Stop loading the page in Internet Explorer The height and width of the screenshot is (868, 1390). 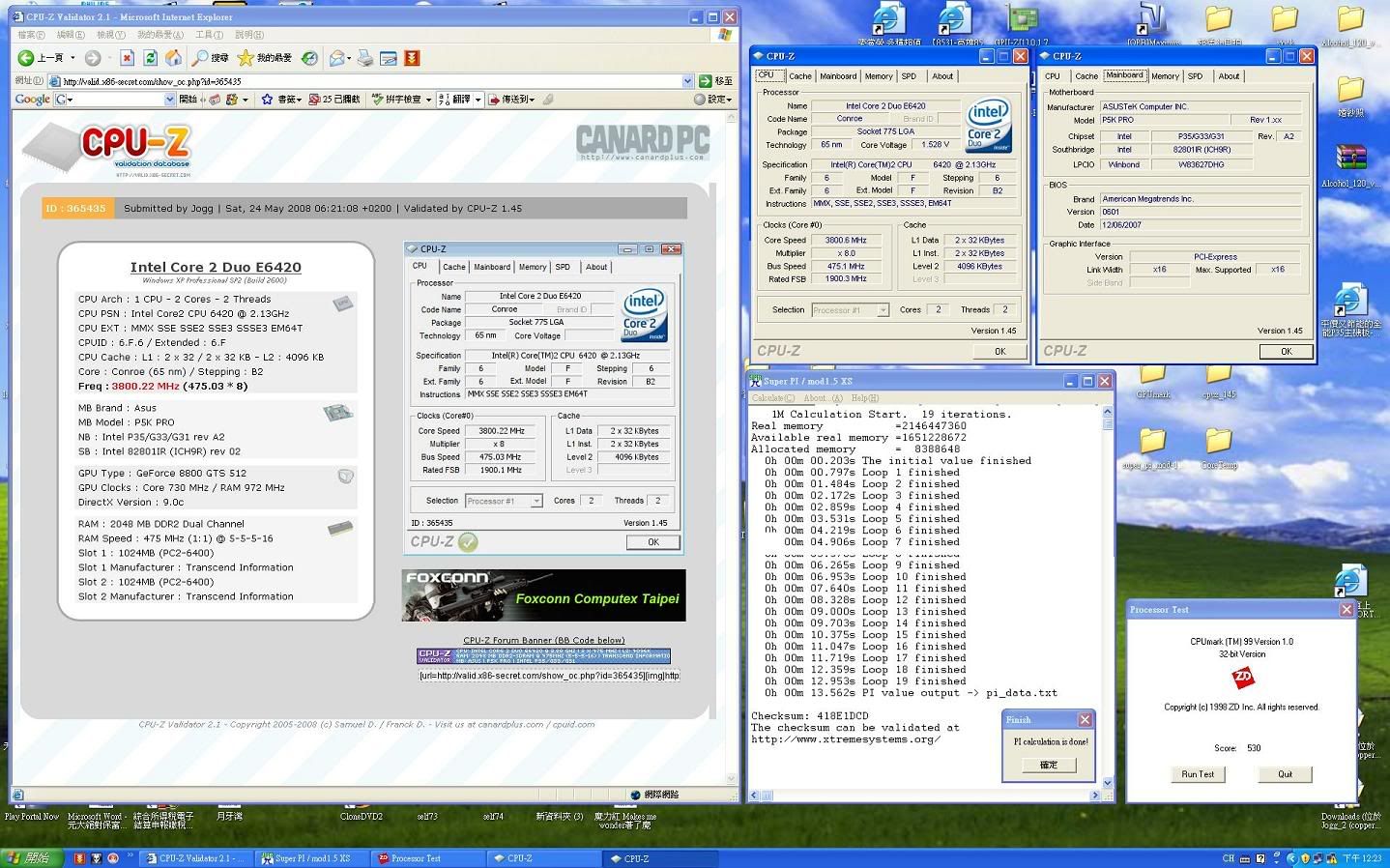click(x=127, y=58)
